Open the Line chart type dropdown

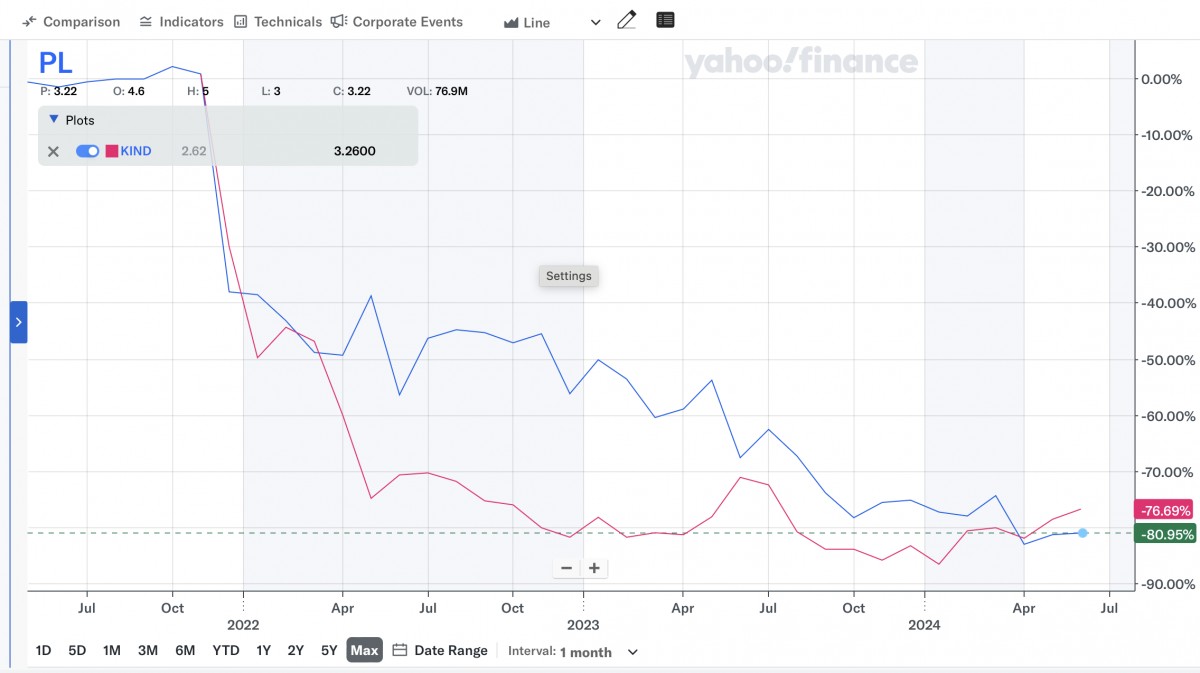[552, 22]
